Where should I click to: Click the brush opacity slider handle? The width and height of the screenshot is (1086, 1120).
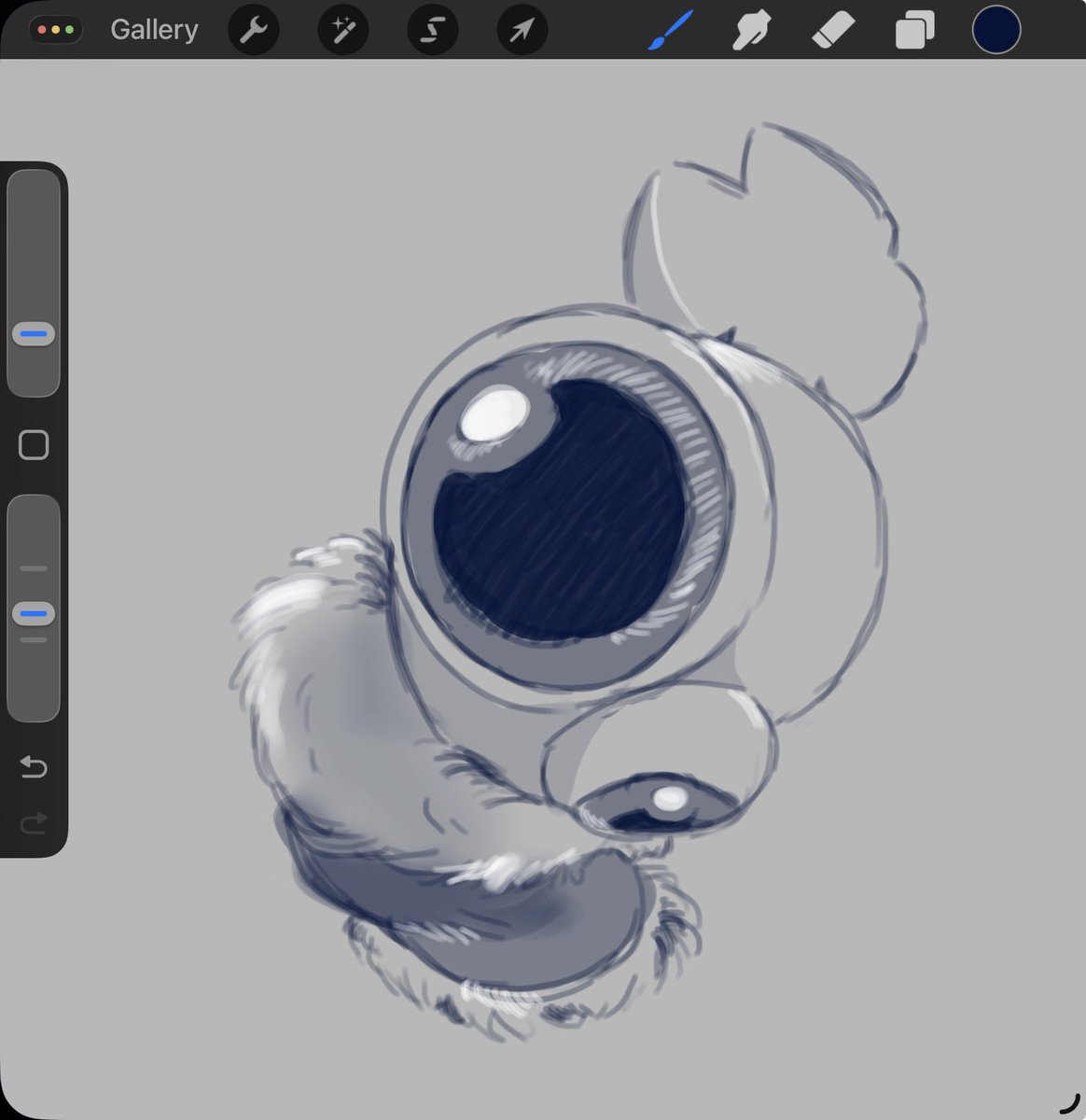pos(34,613)
